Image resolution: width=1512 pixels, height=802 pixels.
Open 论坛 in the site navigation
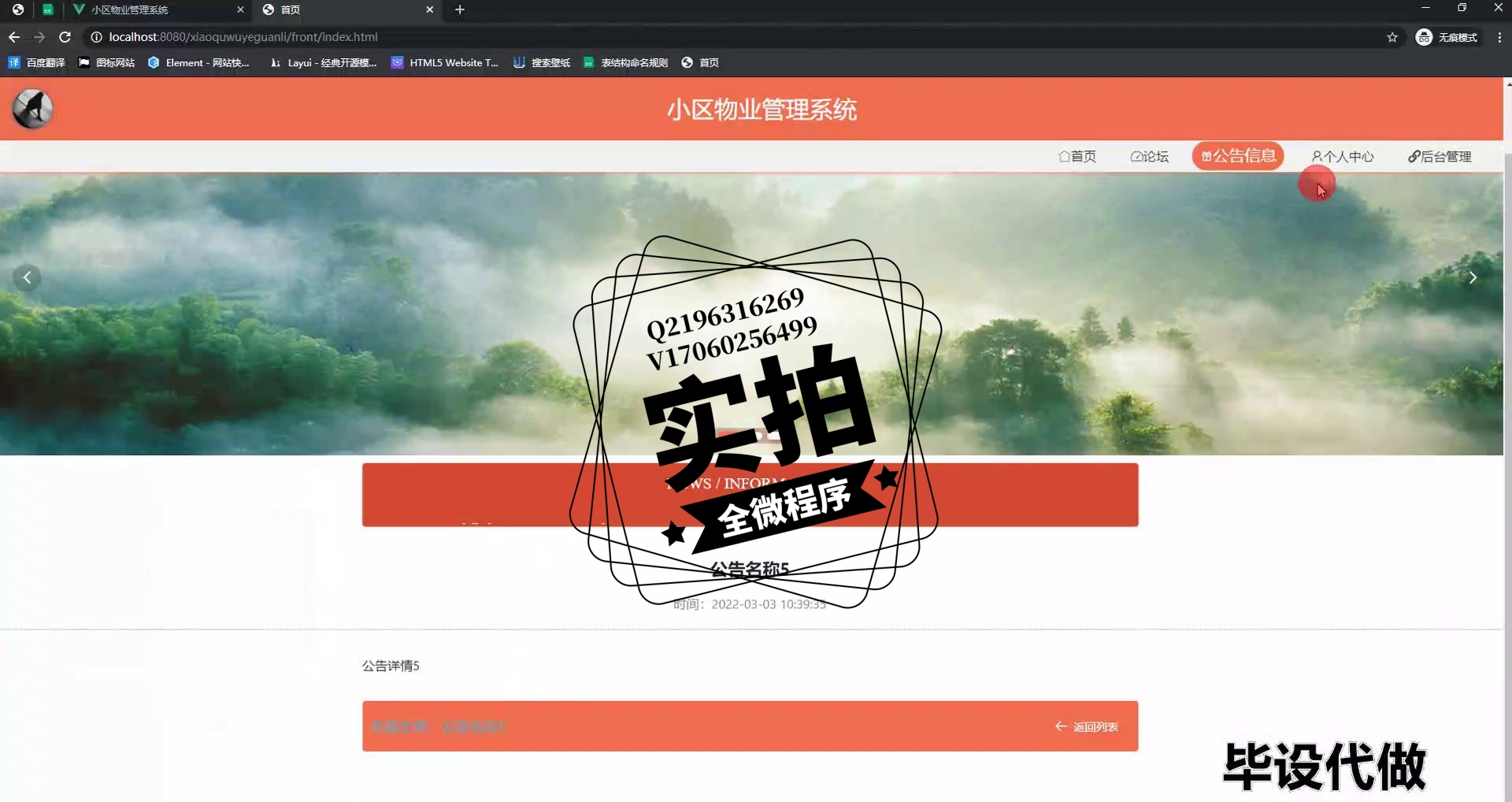click(x=1150, y=156)
